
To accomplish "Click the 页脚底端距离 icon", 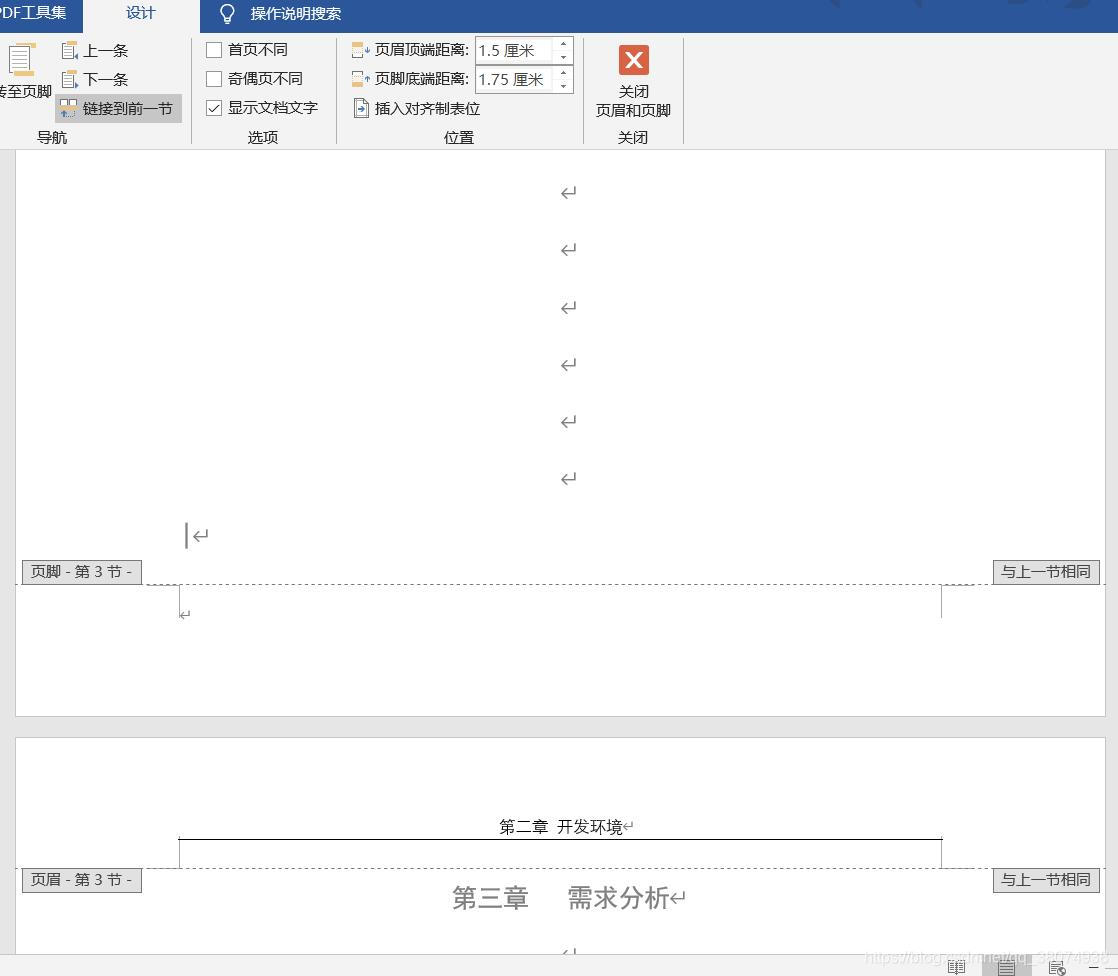I will 360,78.
